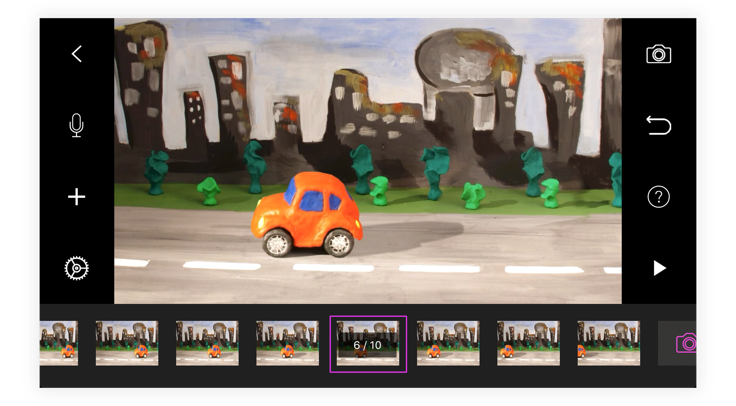
Task: Undo last action with curved arrow
Action: tap(659, 125)
